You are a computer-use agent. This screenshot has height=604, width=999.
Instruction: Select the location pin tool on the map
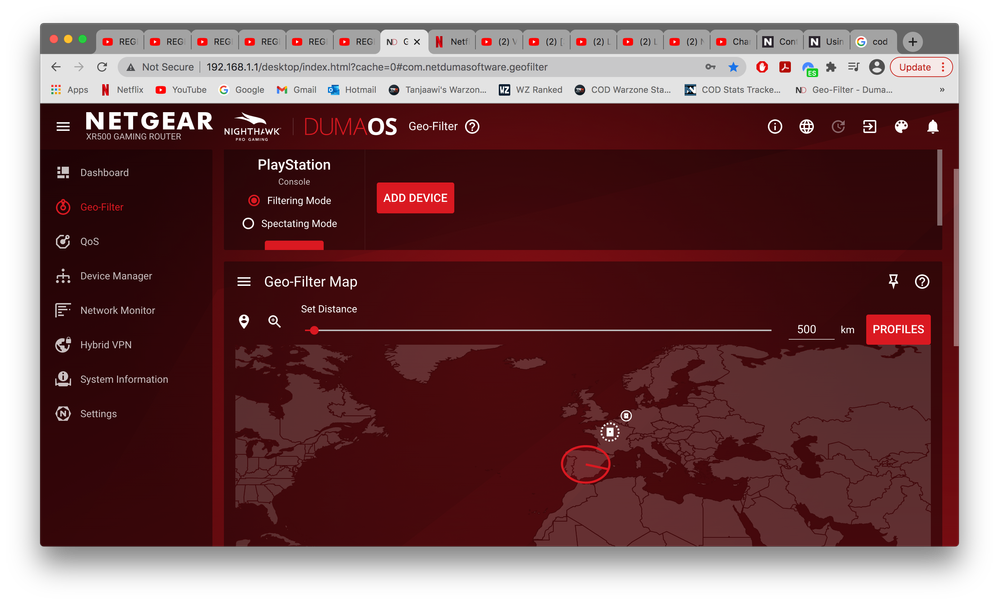click(x=243, y=321)
